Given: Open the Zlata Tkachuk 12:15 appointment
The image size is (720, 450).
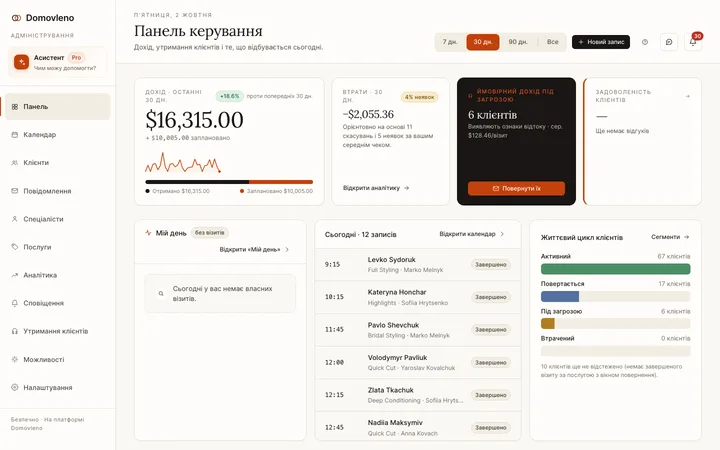Looking at the screenshot, I should pos(418,395).
